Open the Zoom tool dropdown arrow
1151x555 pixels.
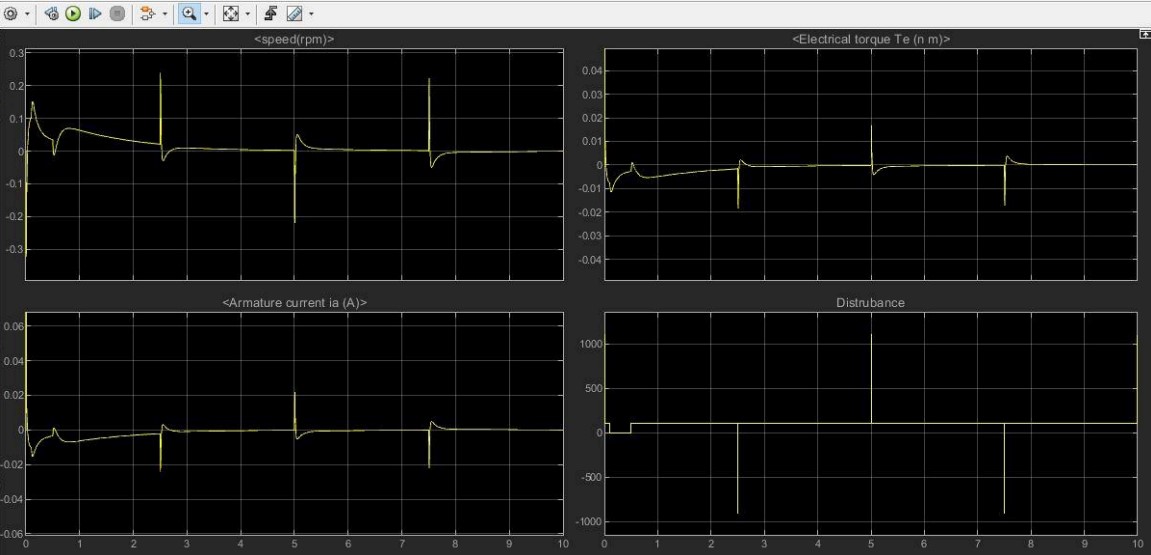pyautogui.click(x=206, y=14)
